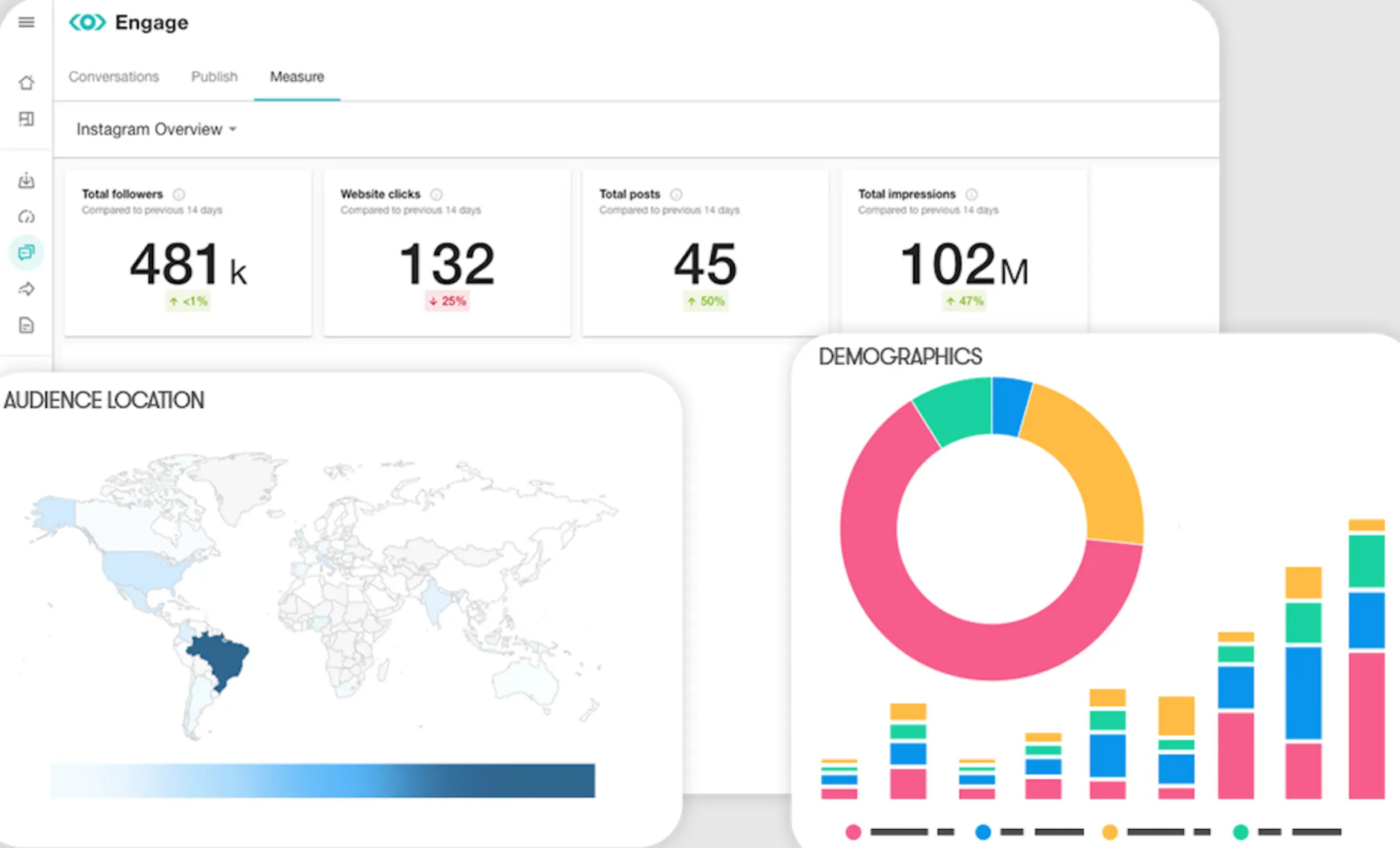The image size is (1400, 848).
Task: Navigate home using the sidebar house icon
Action: pyautogui.click(x=26, y=83)
